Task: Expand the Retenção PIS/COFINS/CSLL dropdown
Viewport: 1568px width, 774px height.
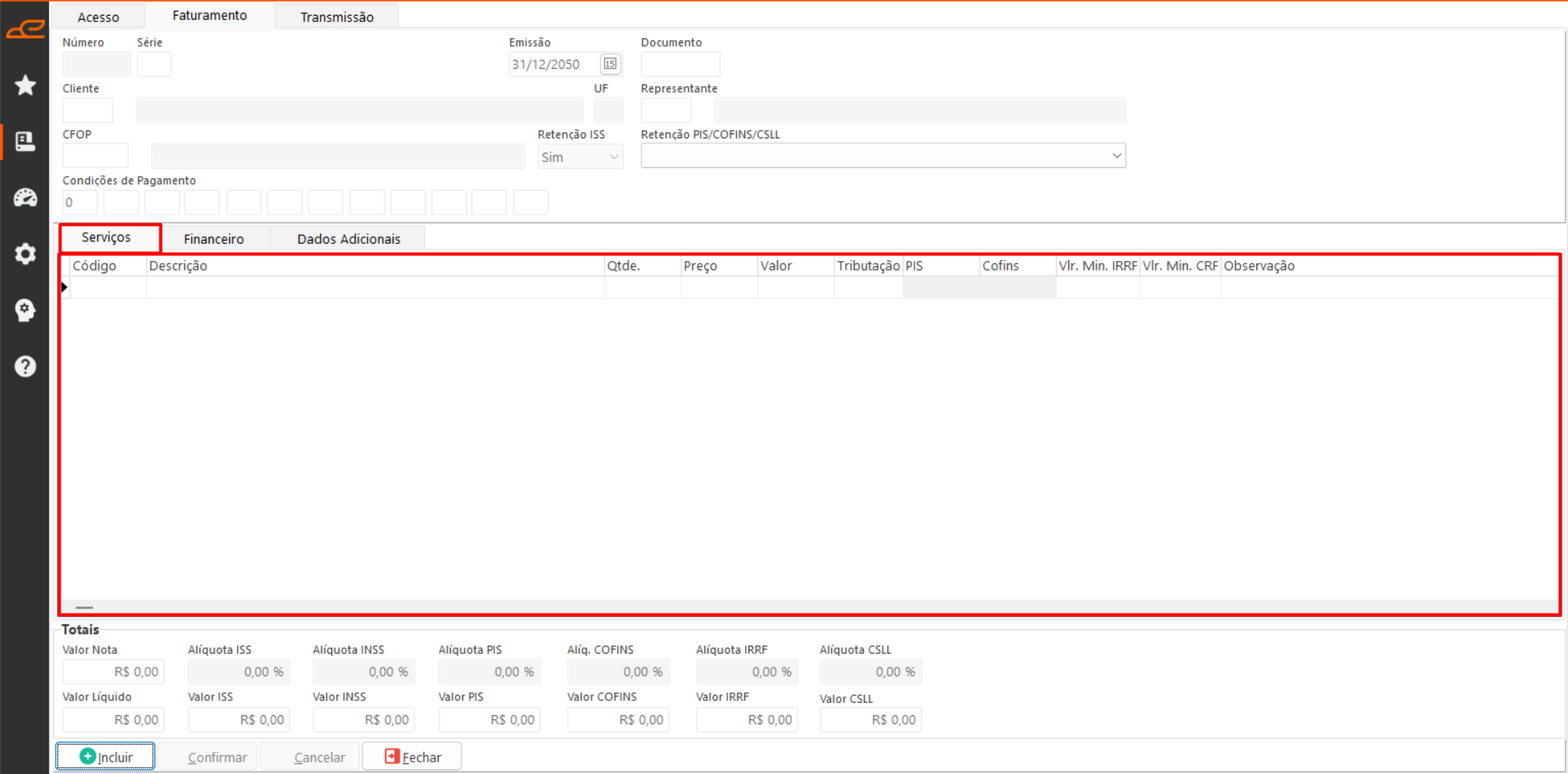Action: coord(1116,155)
